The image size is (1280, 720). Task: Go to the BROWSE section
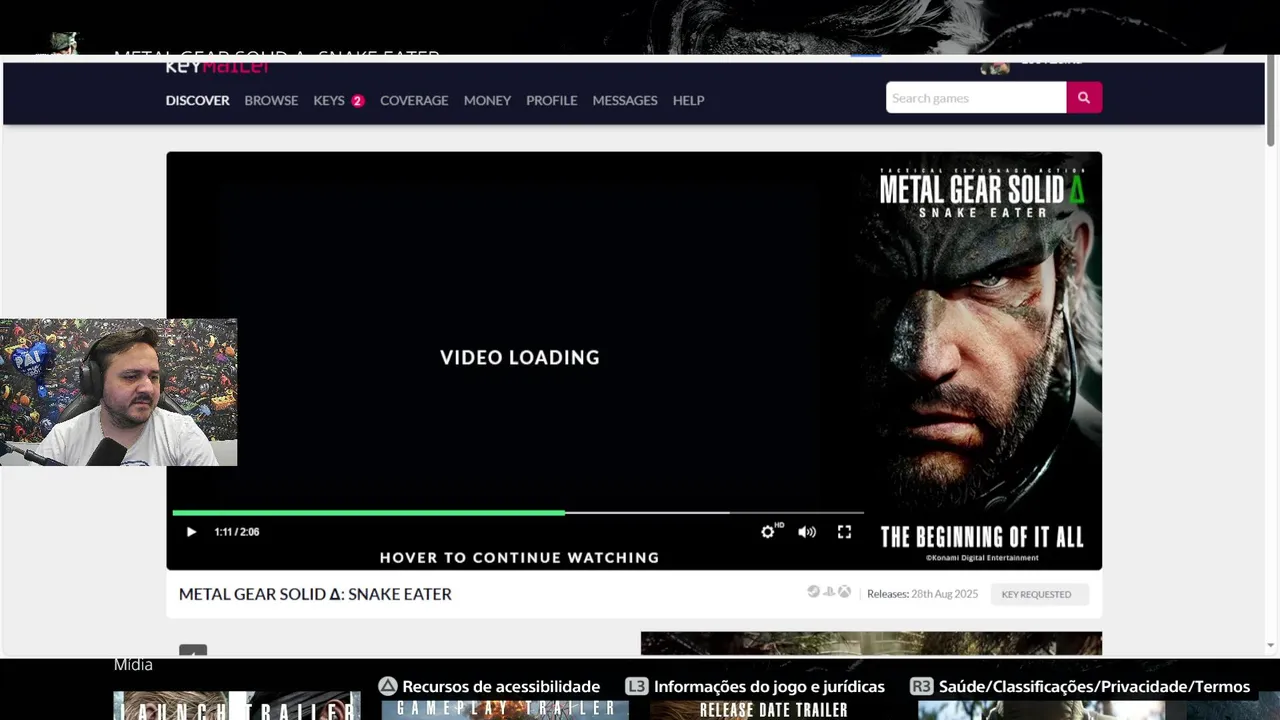(271, 100)
